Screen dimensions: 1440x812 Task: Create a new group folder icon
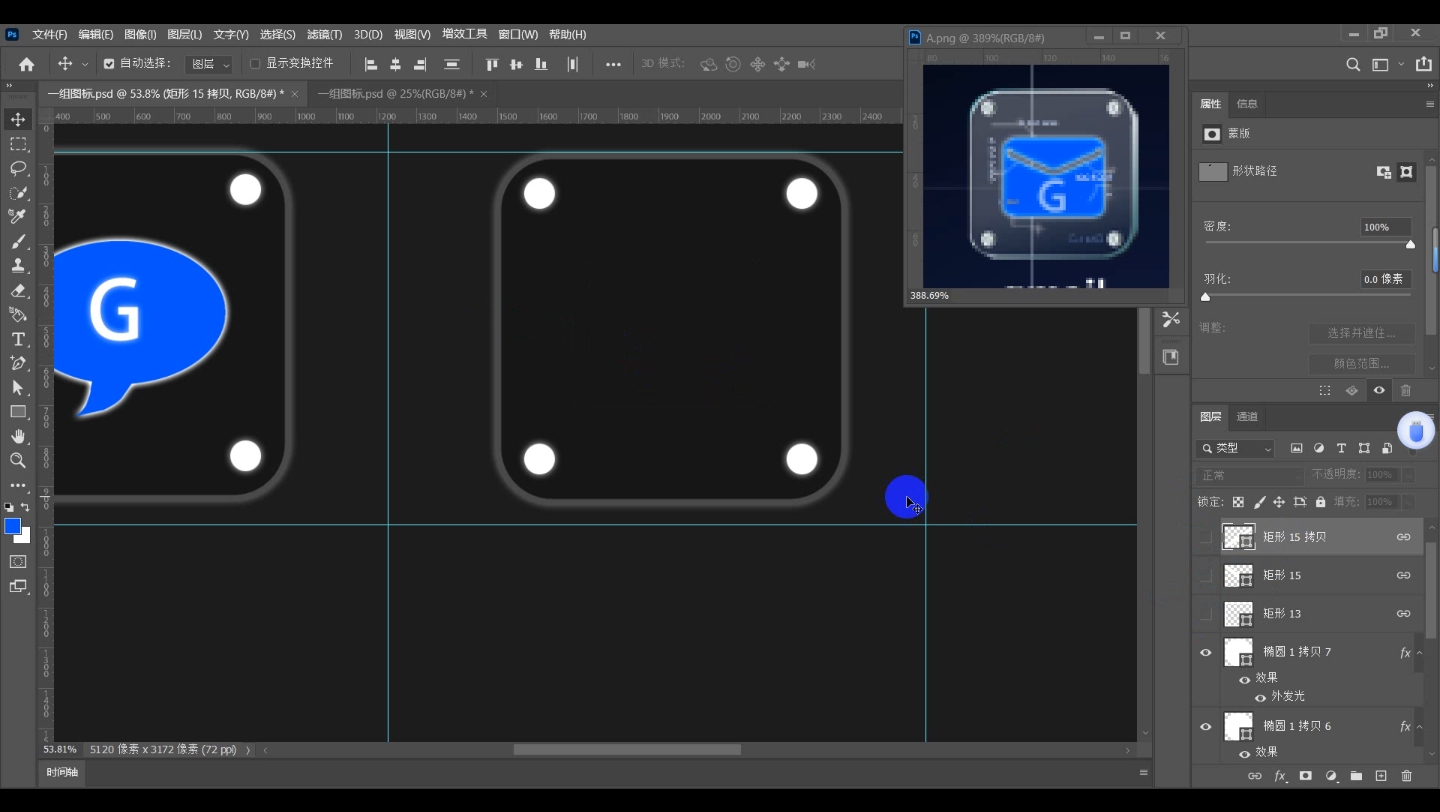[1356, 776]
